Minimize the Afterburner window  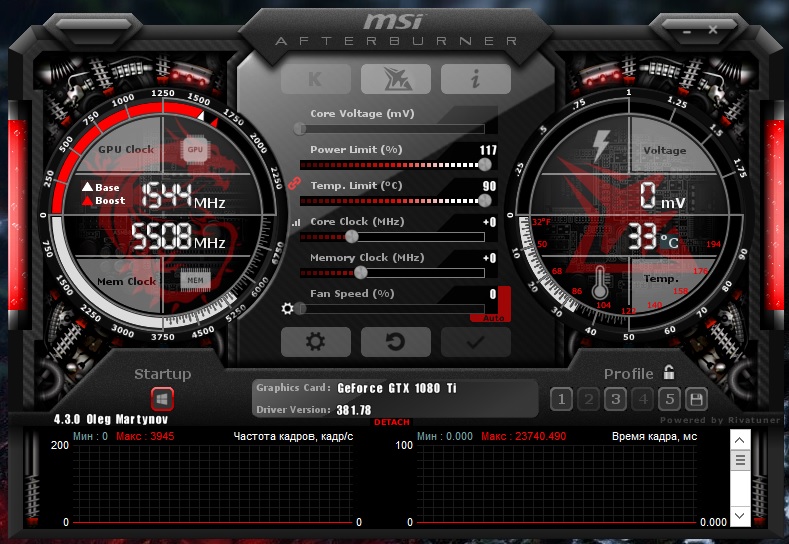click(x=687, y=31)
